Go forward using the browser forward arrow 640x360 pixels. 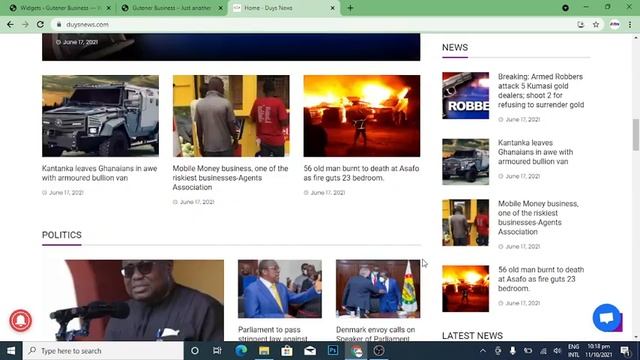(x=25, y=24)
